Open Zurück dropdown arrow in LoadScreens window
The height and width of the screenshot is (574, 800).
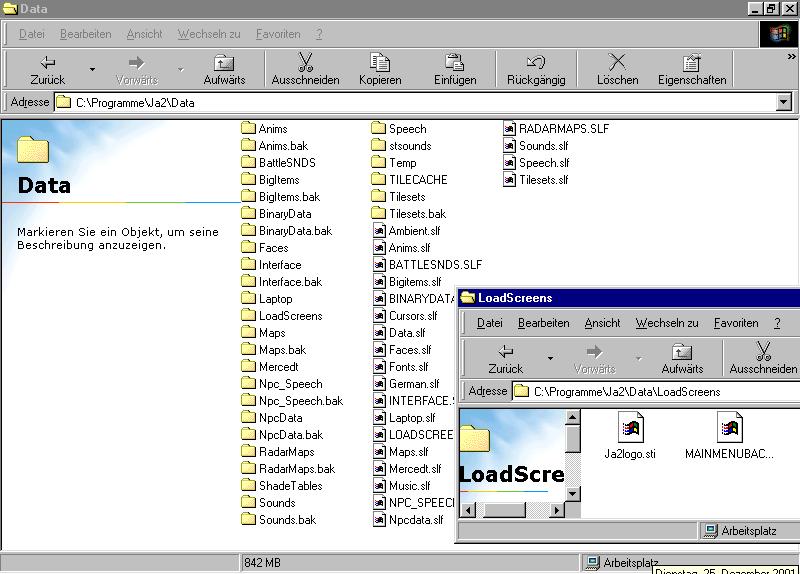pos(551,358)
